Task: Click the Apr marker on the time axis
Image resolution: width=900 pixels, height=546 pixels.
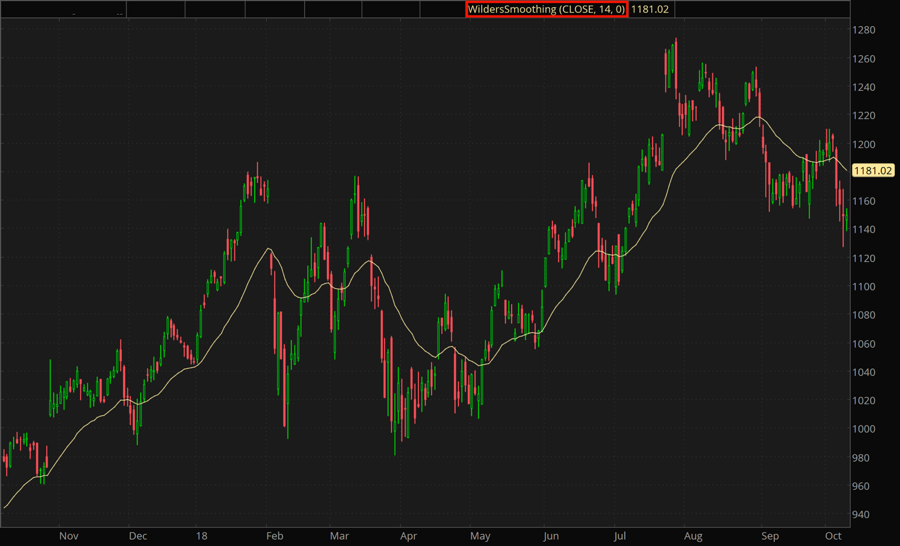Action: tap(407, 535)
